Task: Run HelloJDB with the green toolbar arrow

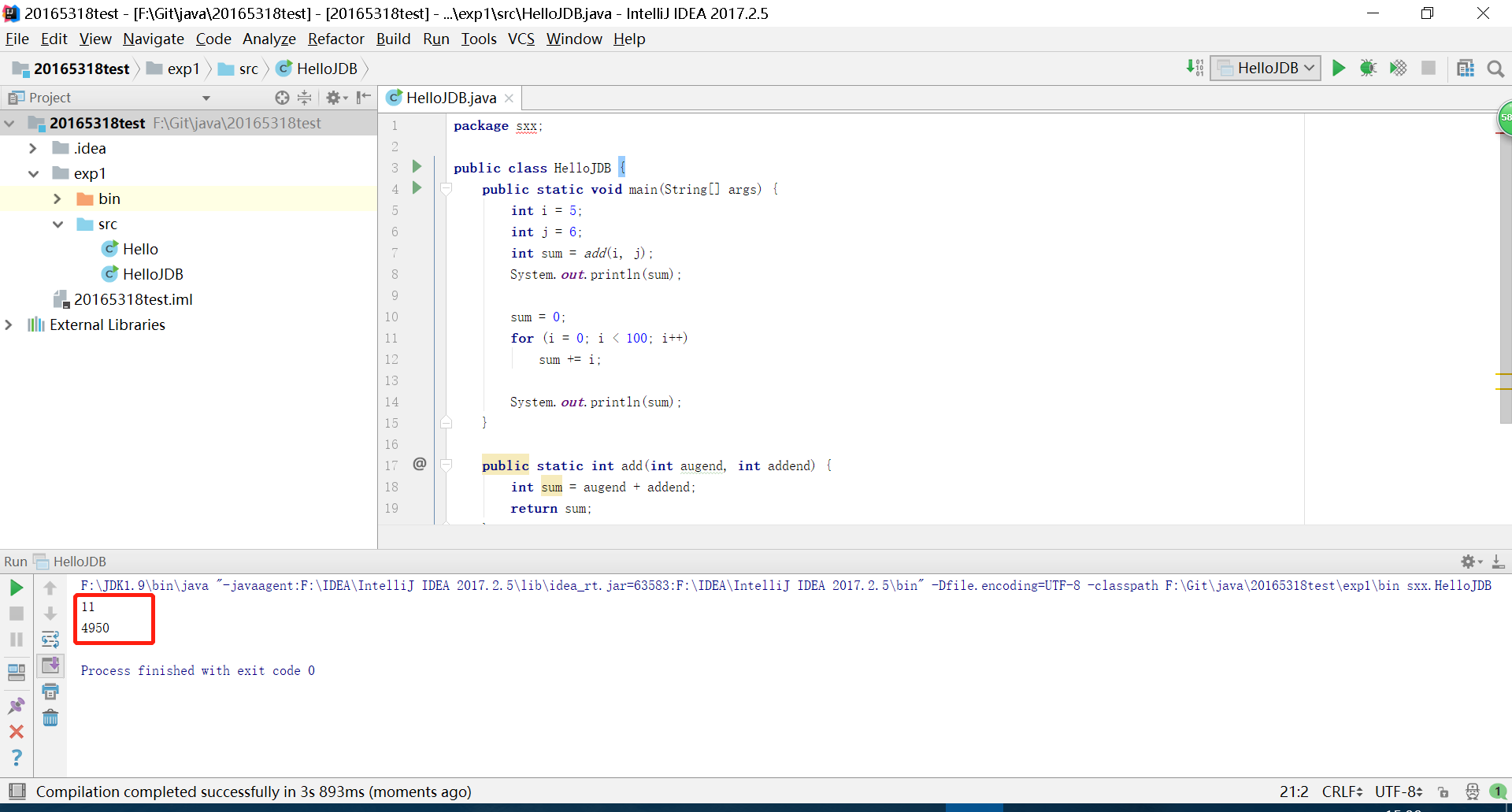Action: click(x=1338, y=69)
